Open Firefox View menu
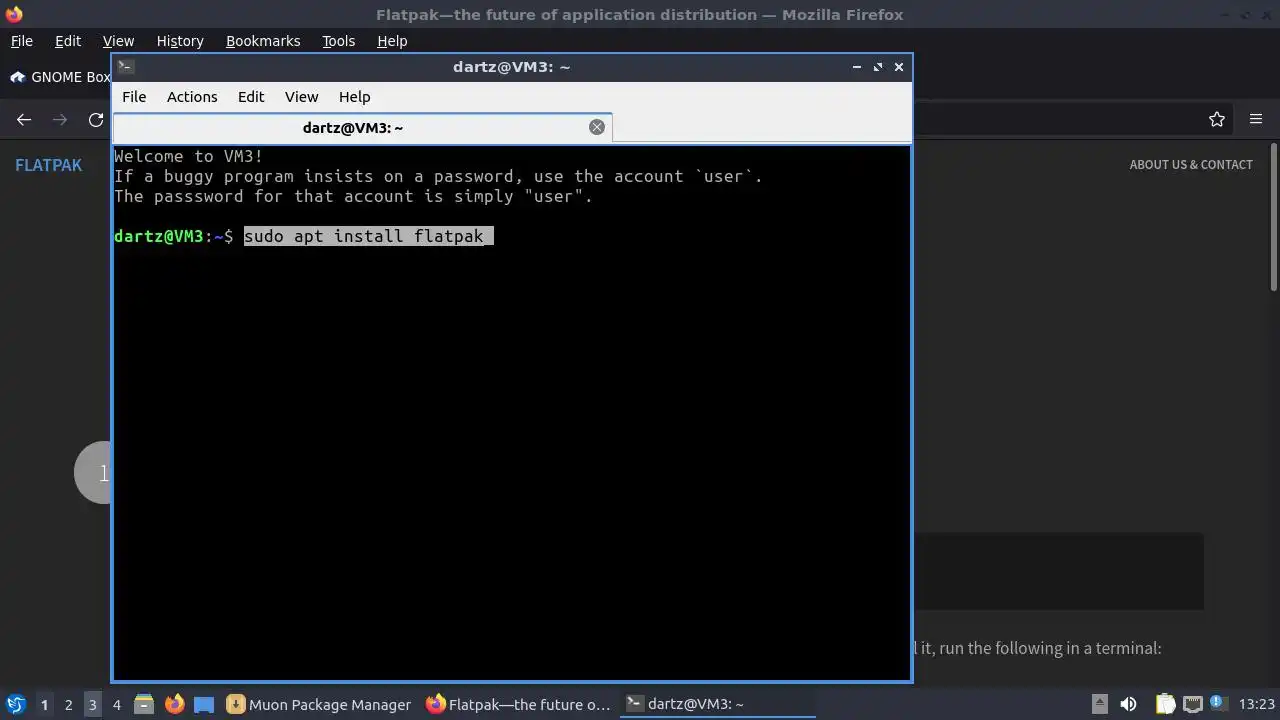This screenshot has height=720, width=1280. [x=118, y=41]
